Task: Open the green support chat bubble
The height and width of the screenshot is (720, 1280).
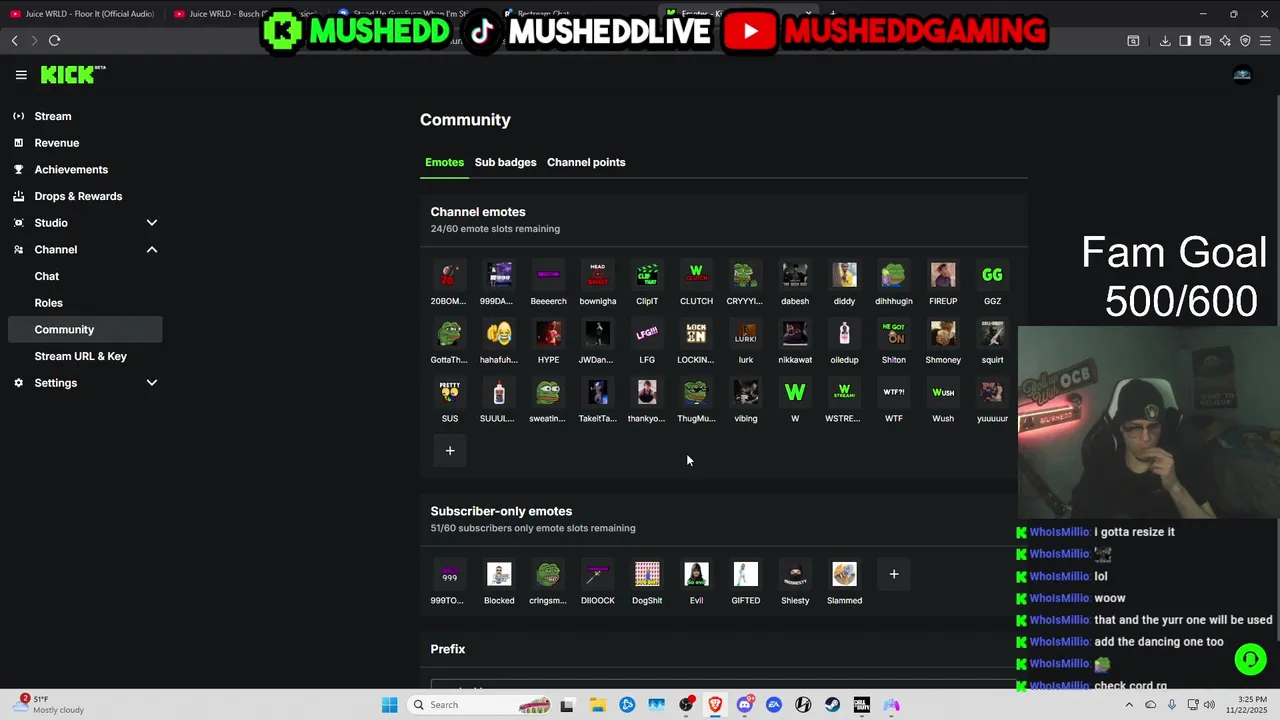Action: pos(1250,660)
